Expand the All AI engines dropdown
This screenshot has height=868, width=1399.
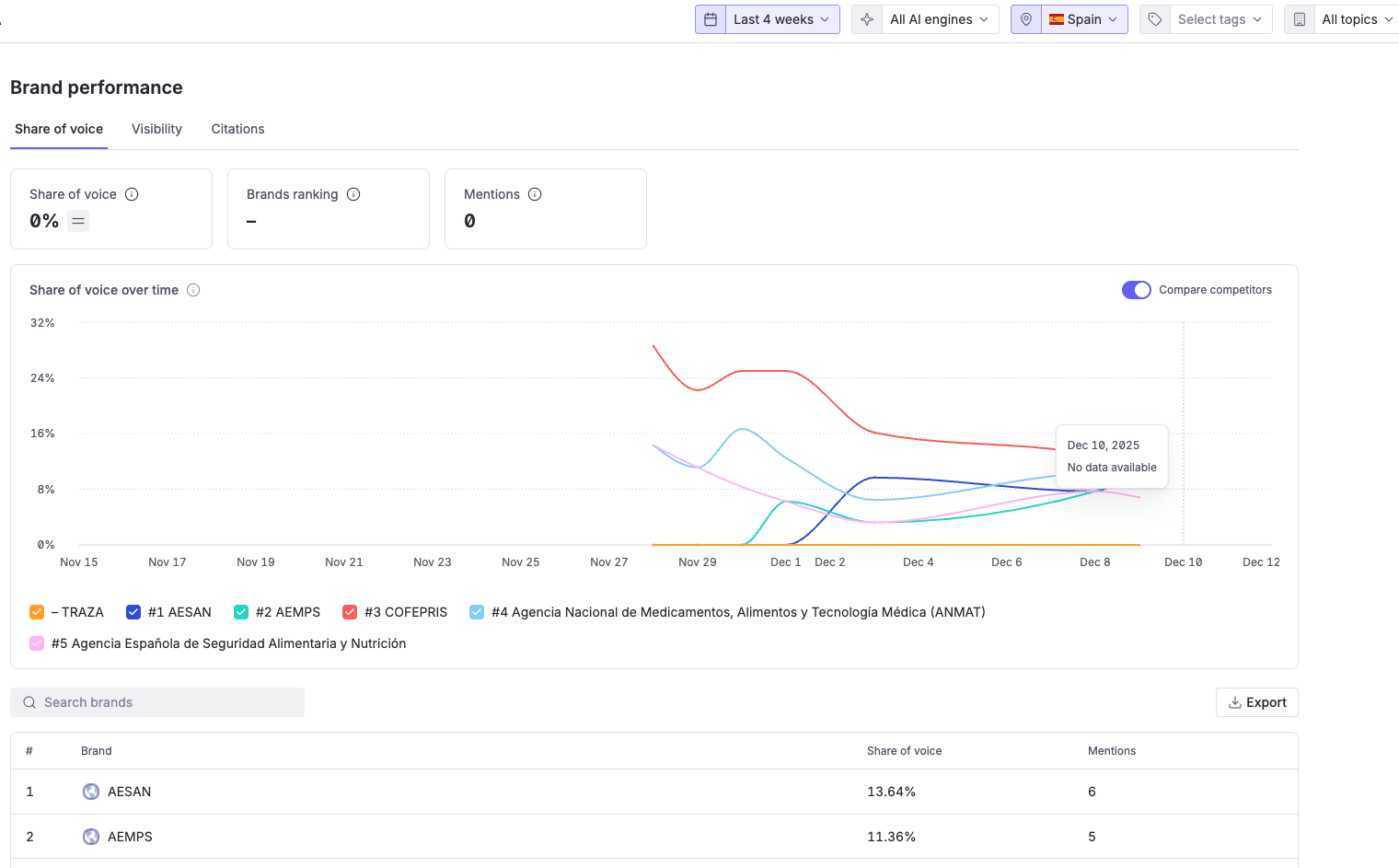pos(939,19)
